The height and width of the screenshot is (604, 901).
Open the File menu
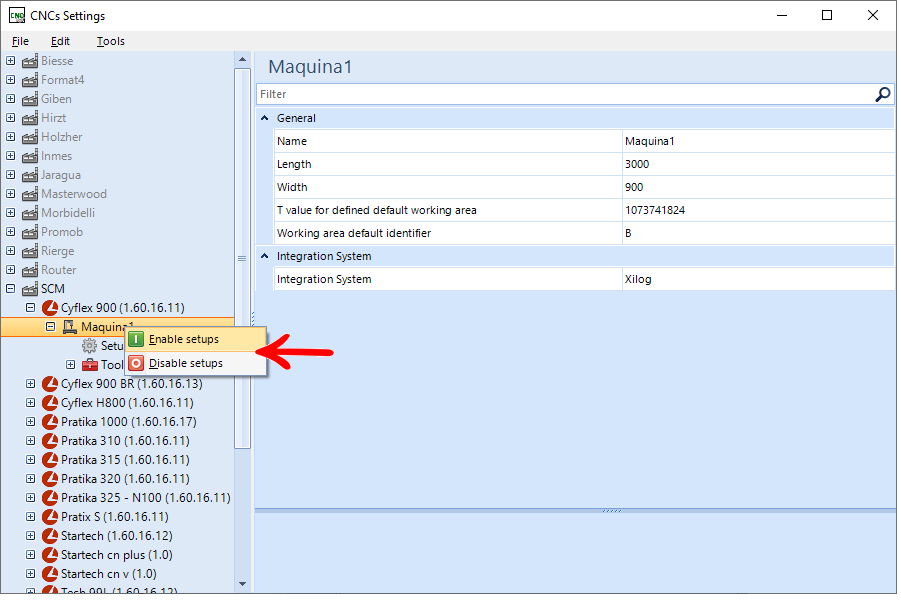pos(20,41)
